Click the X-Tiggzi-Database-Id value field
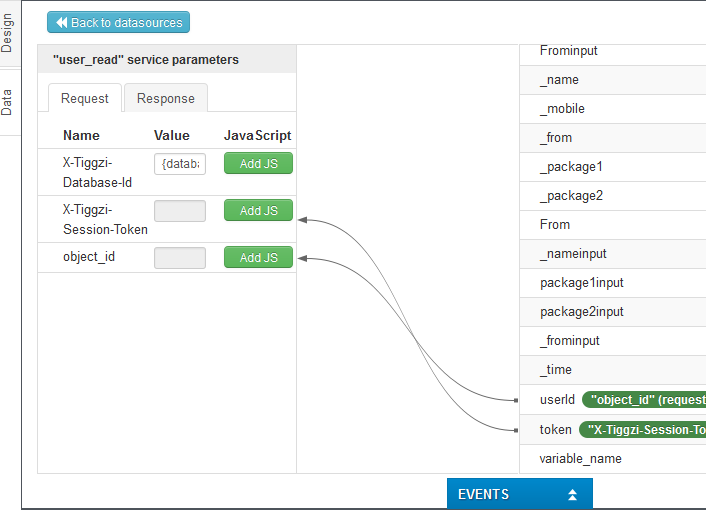This screenshot has height=515, width=706. [180, 164]
